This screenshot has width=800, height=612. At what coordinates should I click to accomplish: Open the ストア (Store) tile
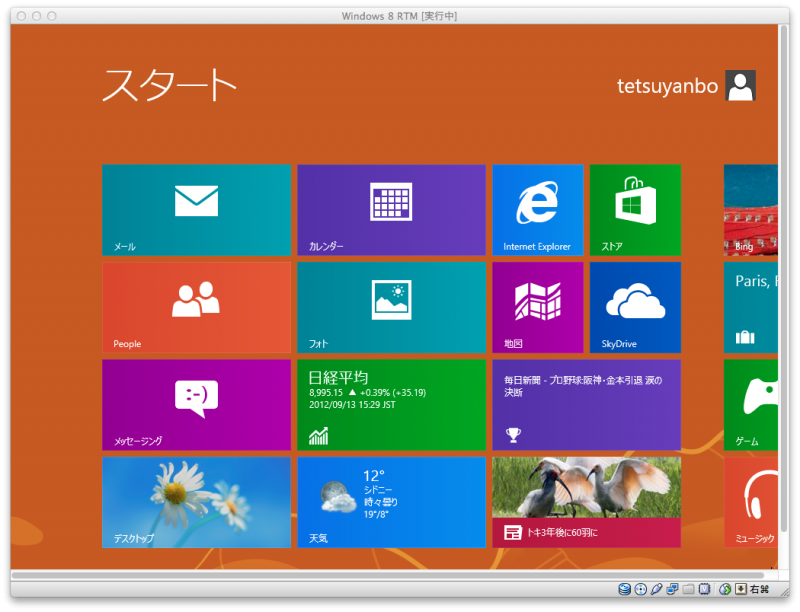[x=635, y=210]
